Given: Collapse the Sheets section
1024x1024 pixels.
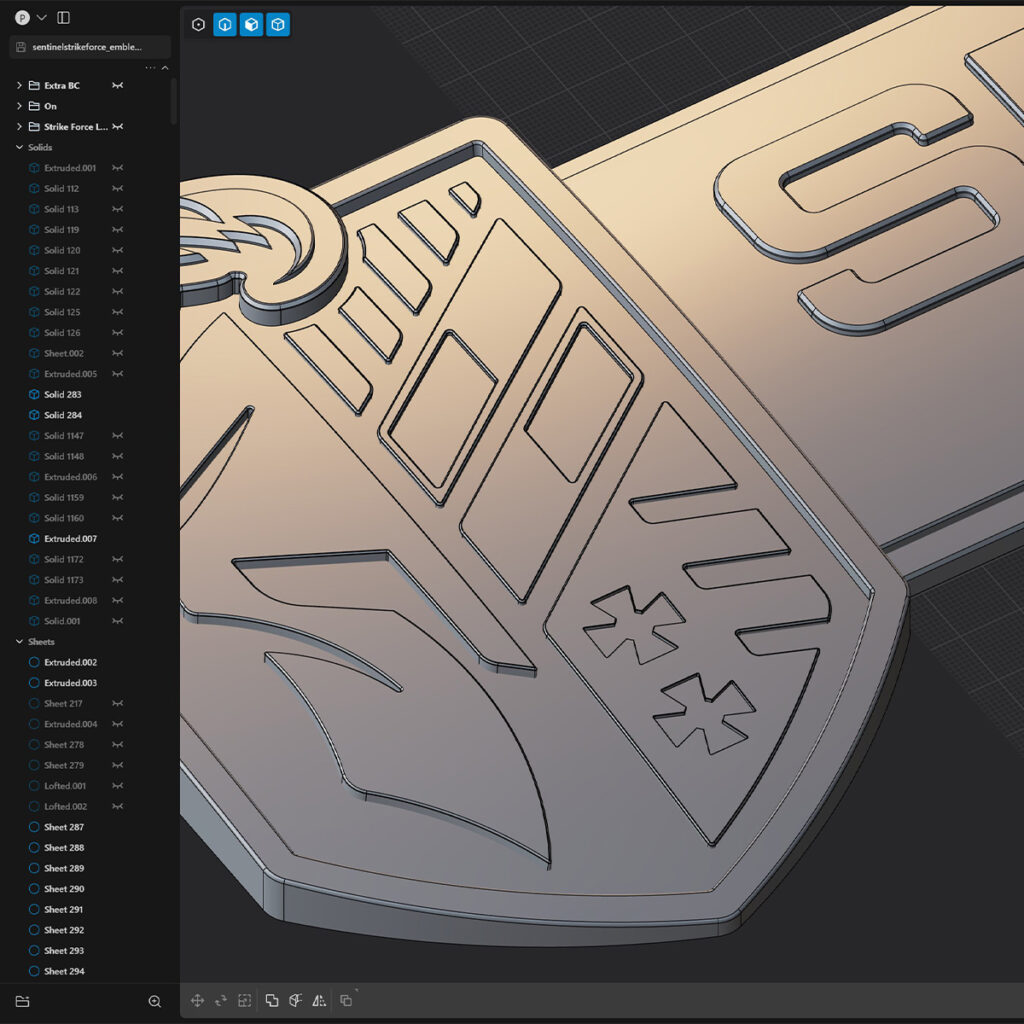Looking at the screenshot, I should pos(19,642).
